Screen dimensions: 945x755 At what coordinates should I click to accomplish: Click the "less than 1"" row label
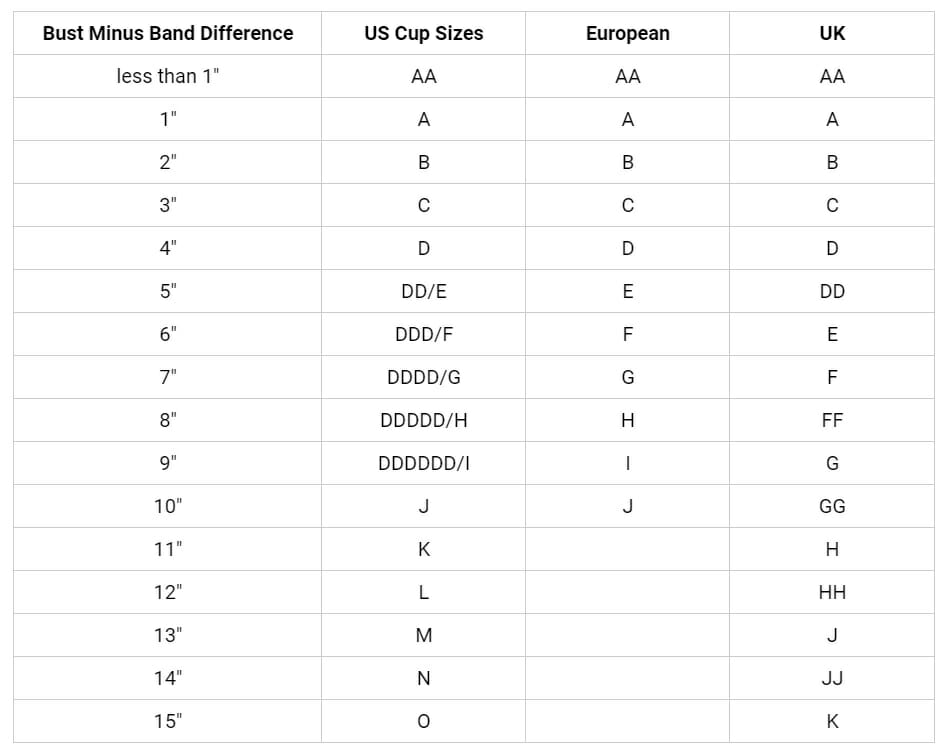pyautogui.click(x=168, y=76)
